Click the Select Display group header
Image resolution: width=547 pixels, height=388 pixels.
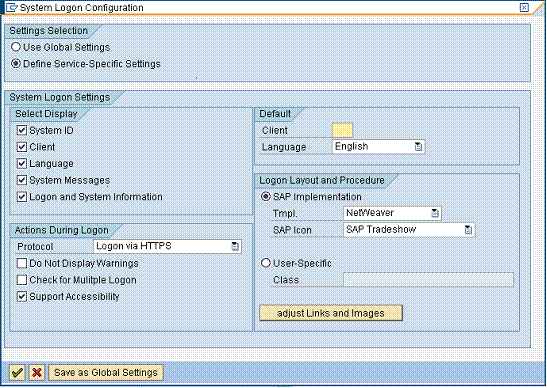tap(46, 114)
